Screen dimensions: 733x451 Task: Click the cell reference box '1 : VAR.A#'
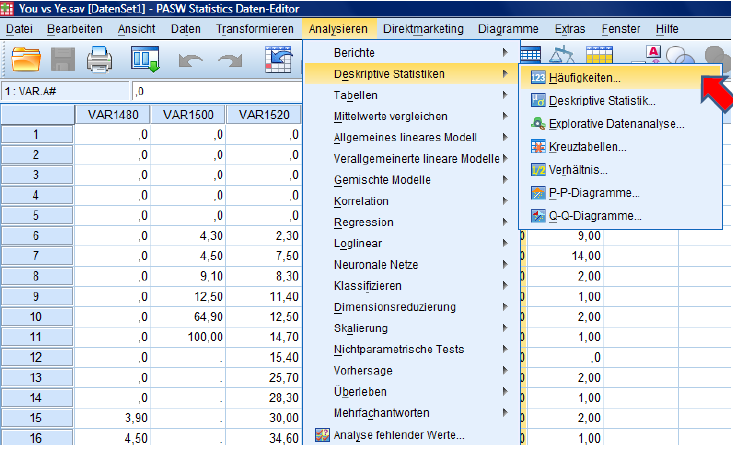pos(65,91)
